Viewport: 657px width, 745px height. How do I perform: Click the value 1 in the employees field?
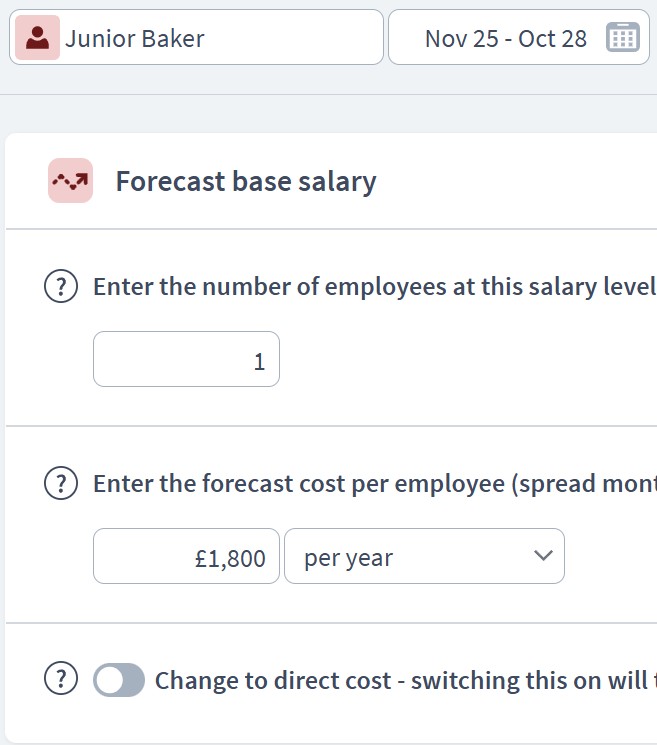[x=259, y=361]
